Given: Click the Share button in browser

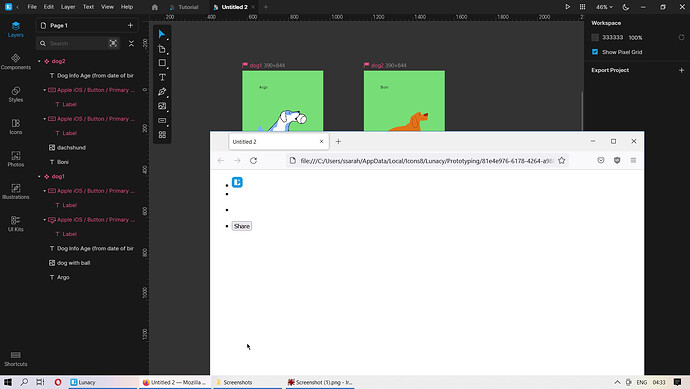Looking at the screenshot, I should [242, 226].
